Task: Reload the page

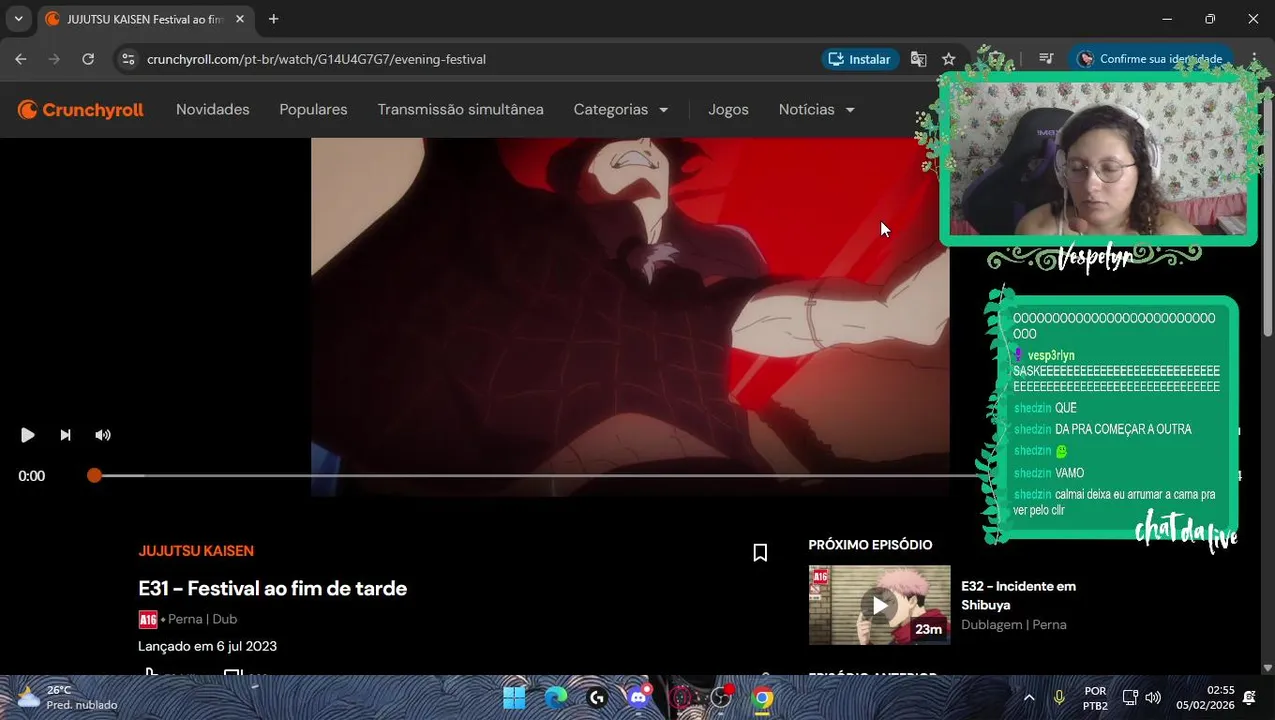Action: click(x=88, y=59)
